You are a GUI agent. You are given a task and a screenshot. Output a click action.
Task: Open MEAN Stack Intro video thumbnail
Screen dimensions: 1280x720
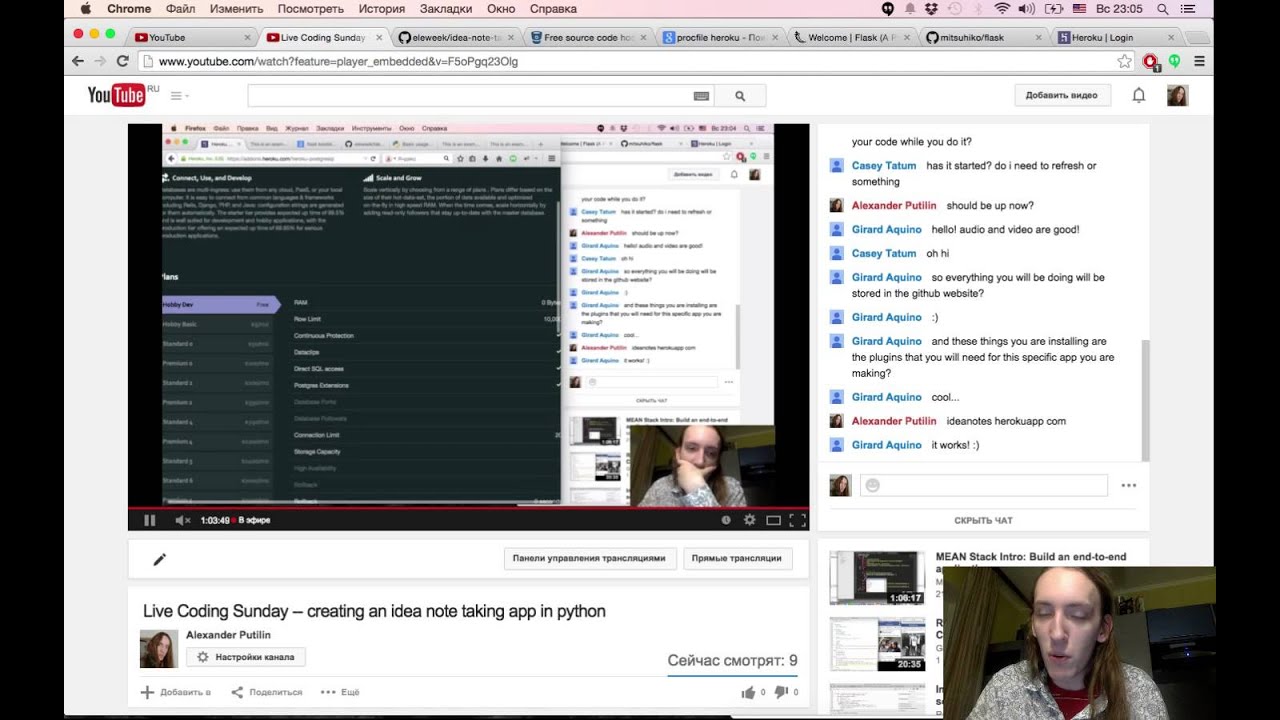877,578
